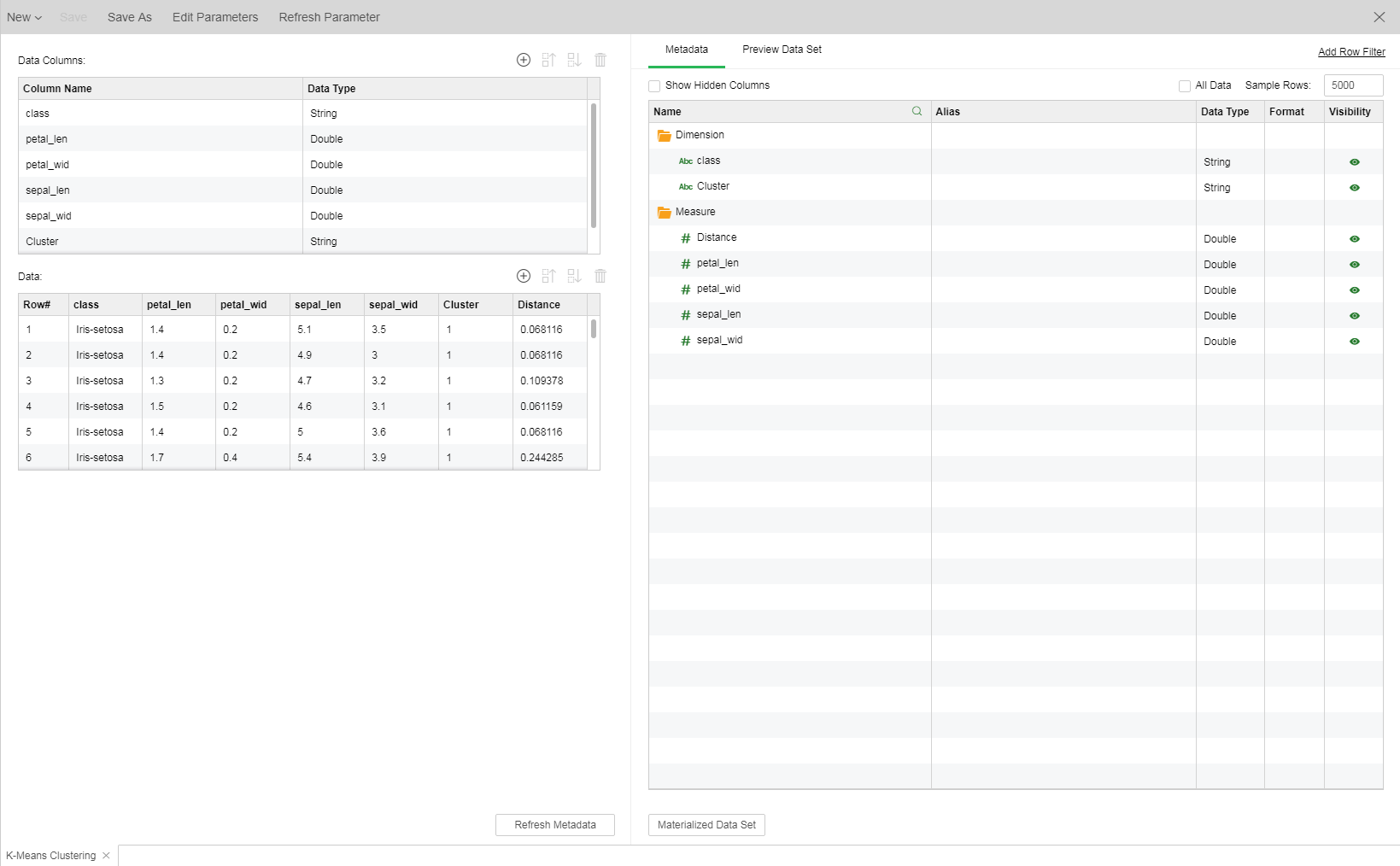Switch to the Preview Data Set tab
Viewport: 1400px width, 866px height.
[782, 50]
